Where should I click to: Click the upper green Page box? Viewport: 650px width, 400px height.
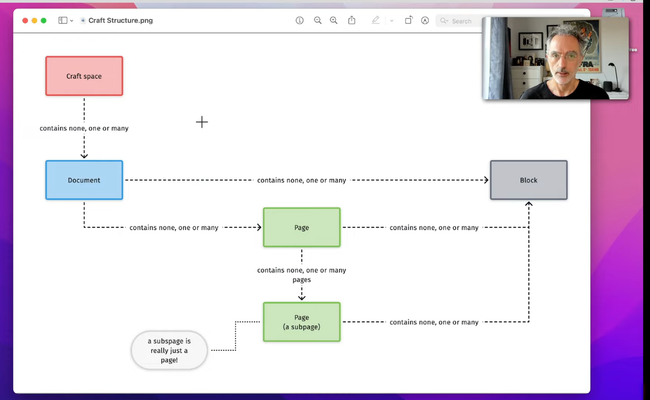[301, 227]
